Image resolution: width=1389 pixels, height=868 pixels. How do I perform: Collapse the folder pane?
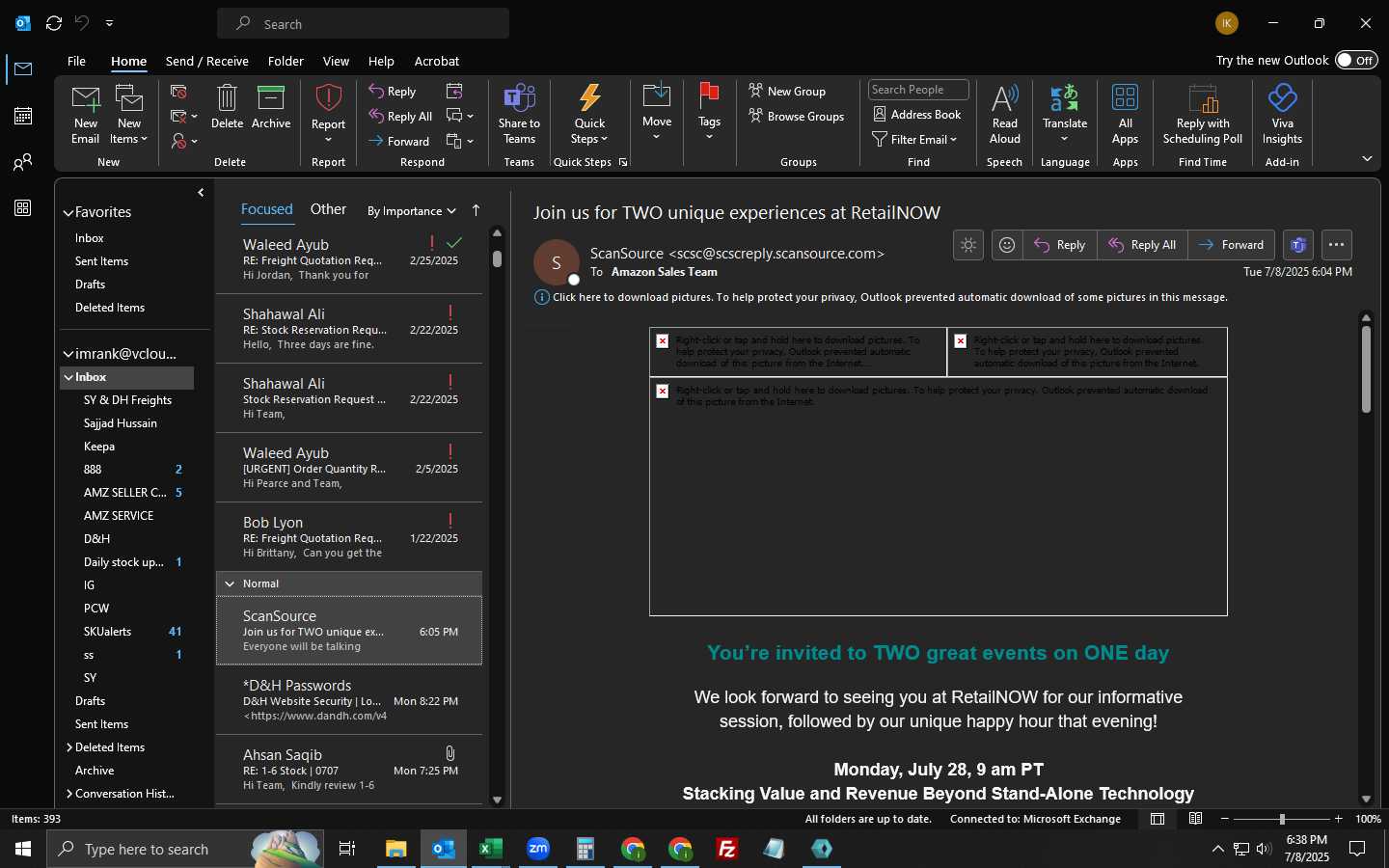tap(201, 193)
